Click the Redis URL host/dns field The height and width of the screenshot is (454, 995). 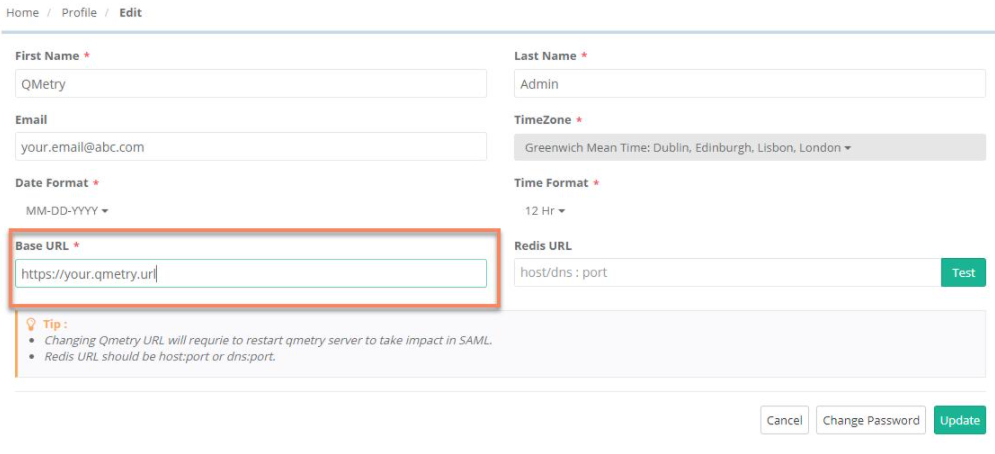pos(727,272)
